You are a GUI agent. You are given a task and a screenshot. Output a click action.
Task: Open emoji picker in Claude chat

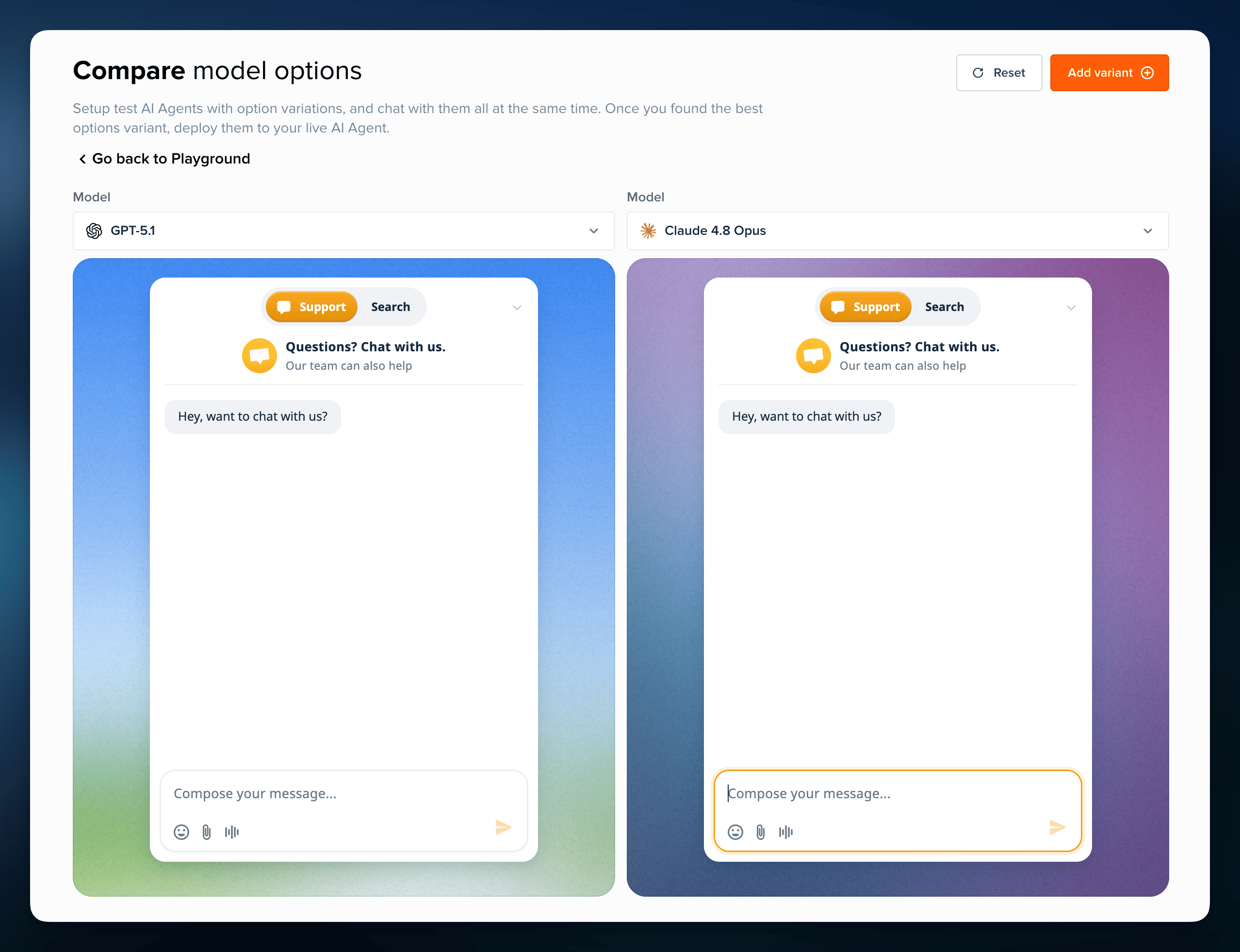(x=735, y=831)
